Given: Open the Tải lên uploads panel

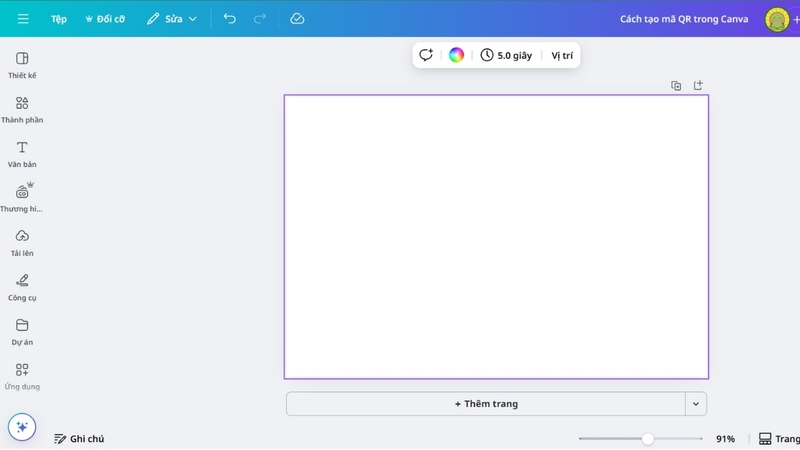Looking at the screenshot, I should [22, 243].
